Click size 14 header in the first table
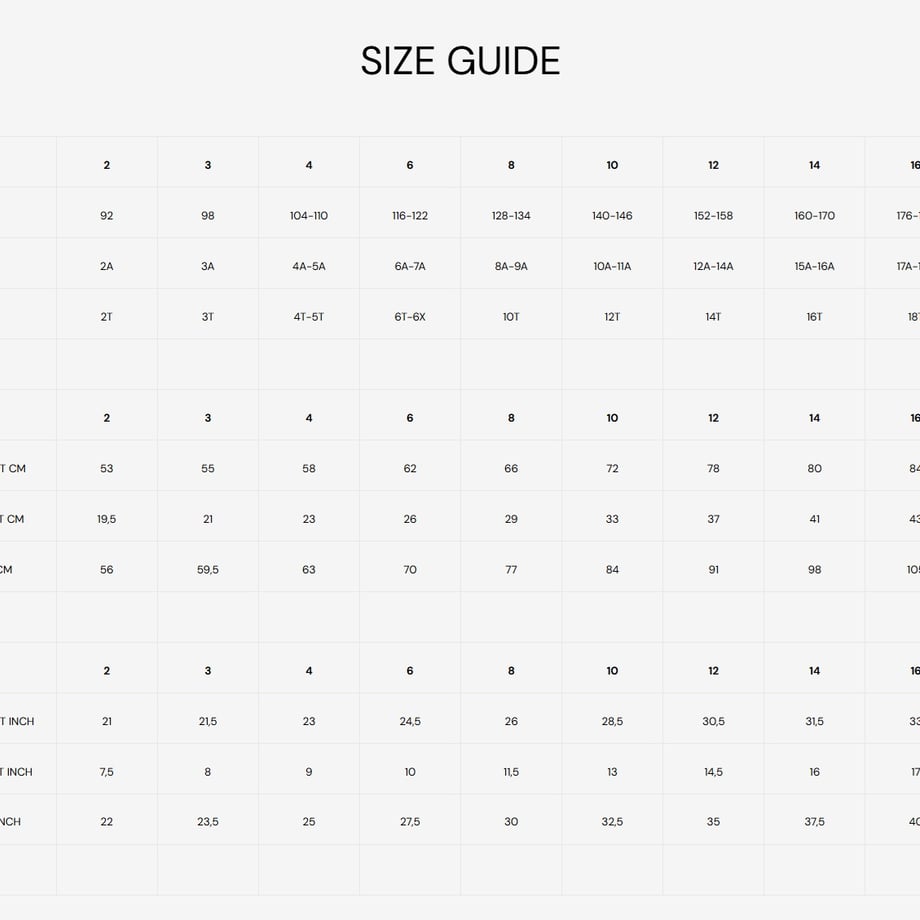920x920 pixels. coord(814,165)
